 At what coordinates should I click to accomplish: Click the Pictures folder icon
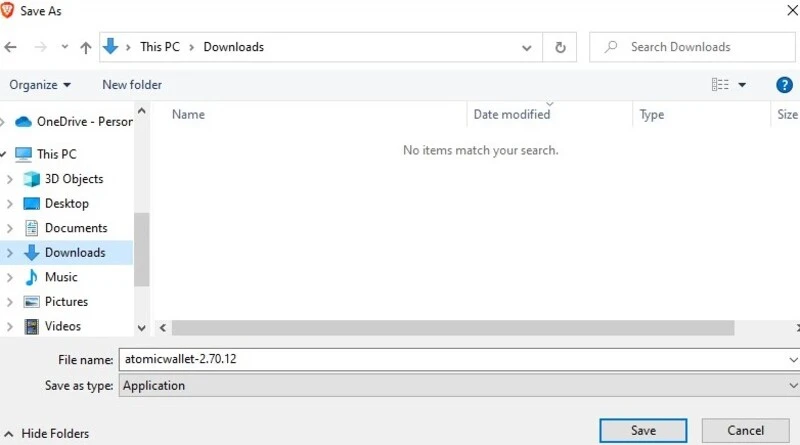click(32, 302)
